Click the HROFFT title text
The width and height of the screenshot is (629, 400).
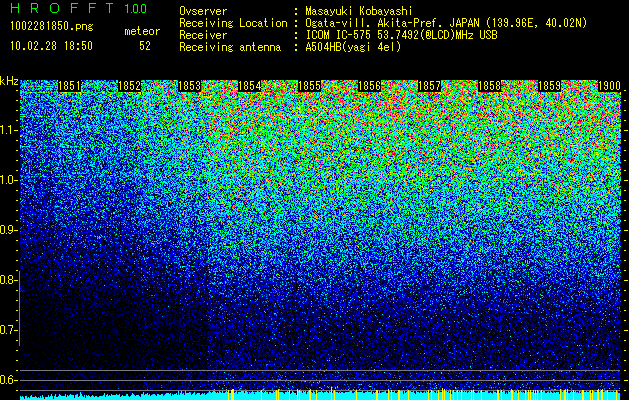(x=62, y=8)
